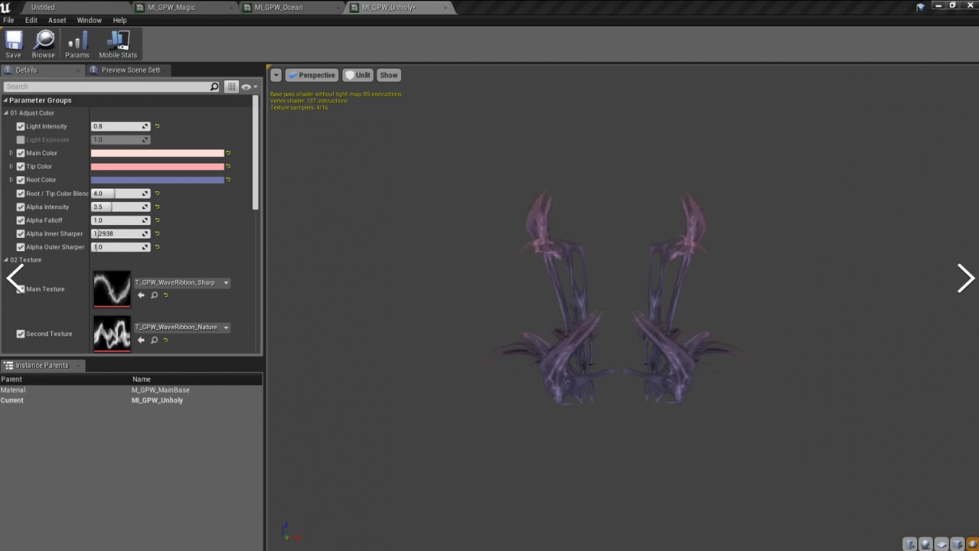Image resolution: width=979 pixels, height=551 pixels.
Task: Reset Second Texture to default
Action: pos(166,340)
